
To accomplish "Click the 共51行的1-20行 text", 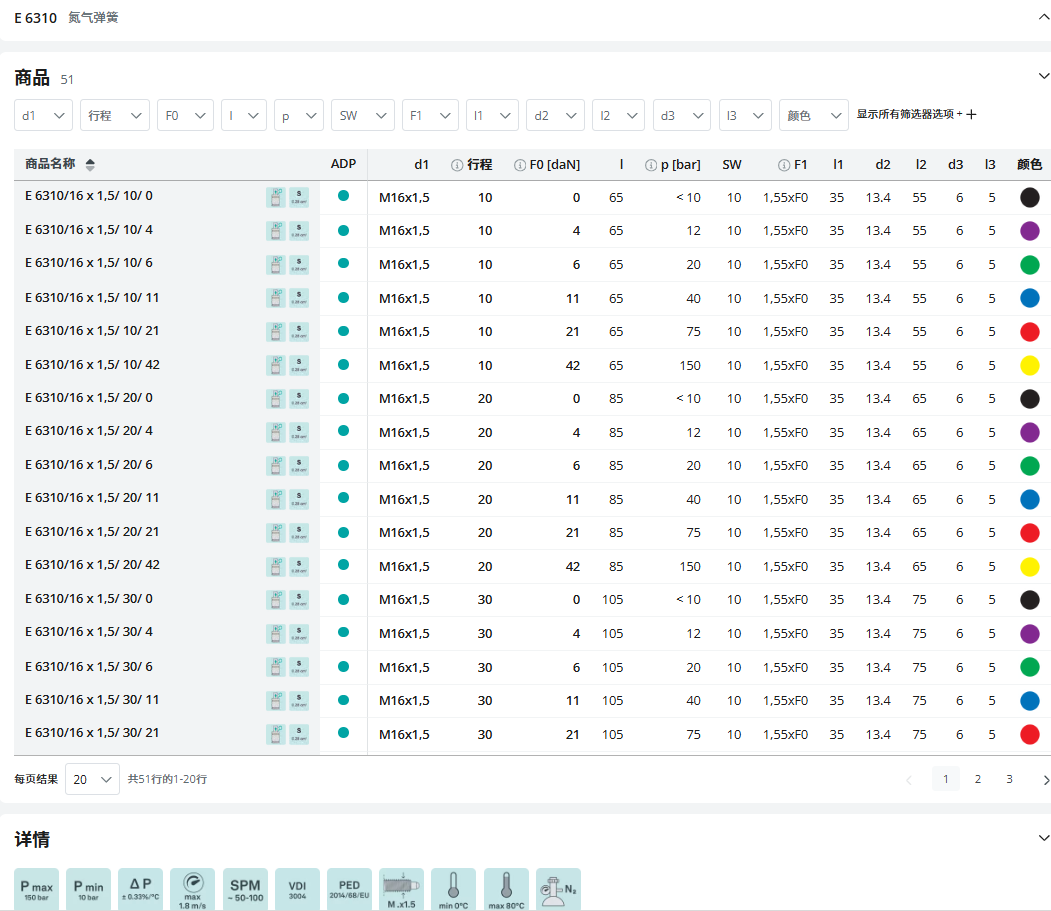I will pyautogui.click(x=168, y=779).
